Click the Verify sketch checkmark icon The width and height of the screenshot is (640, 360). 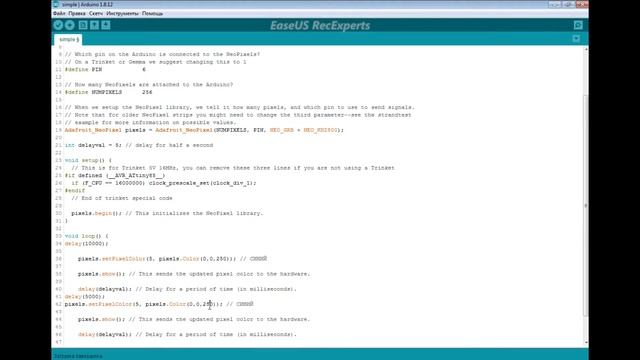(58, 25)
